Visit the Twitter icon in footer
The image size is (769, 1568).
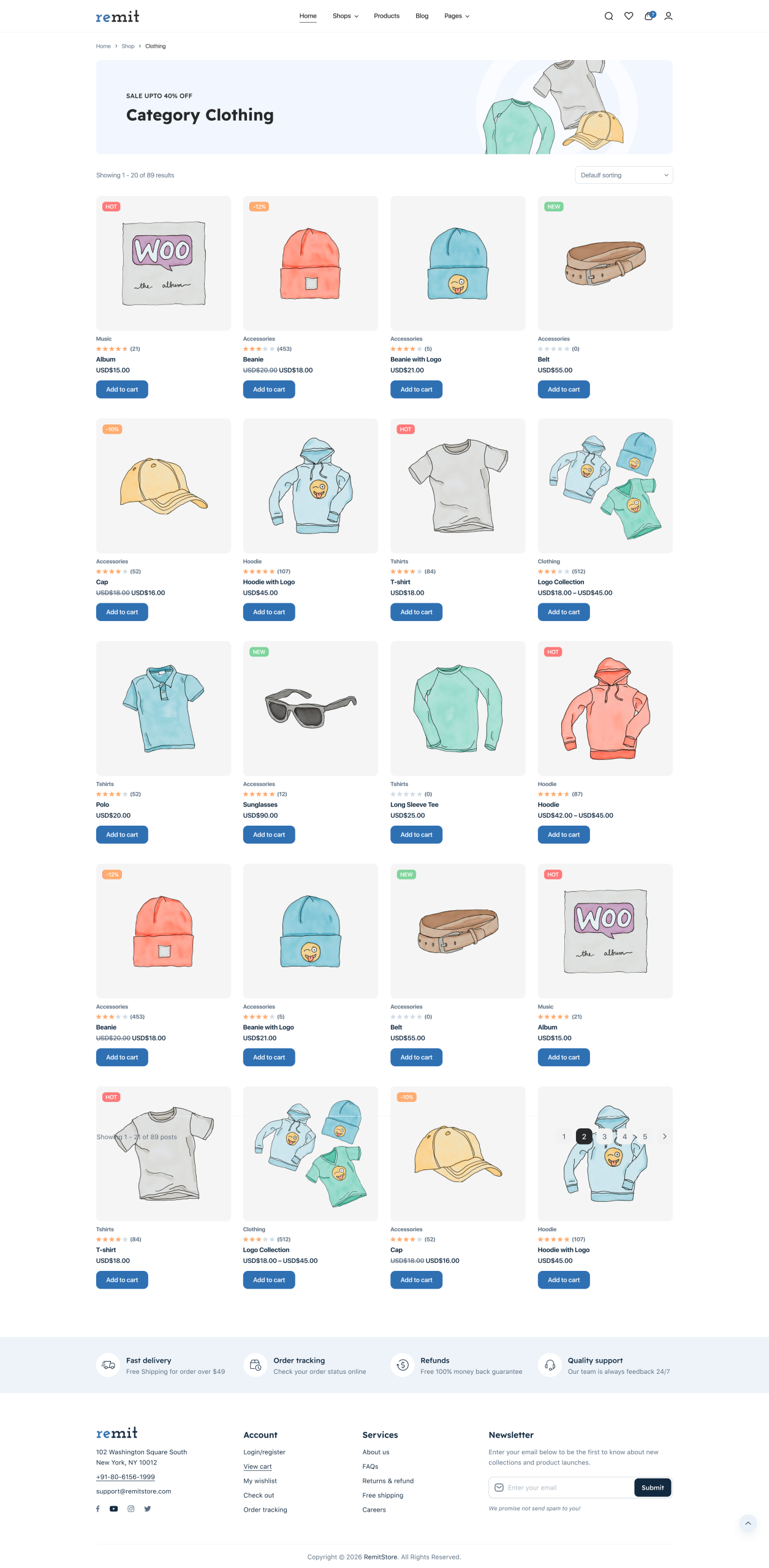[148, 1509]
